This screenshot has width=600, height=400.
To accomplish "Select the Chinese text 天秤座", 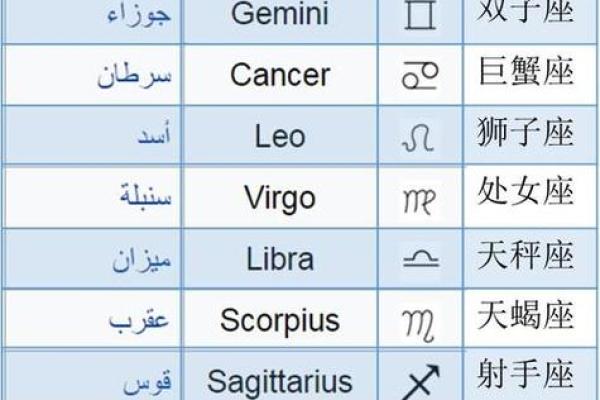I will click(526, 255).
